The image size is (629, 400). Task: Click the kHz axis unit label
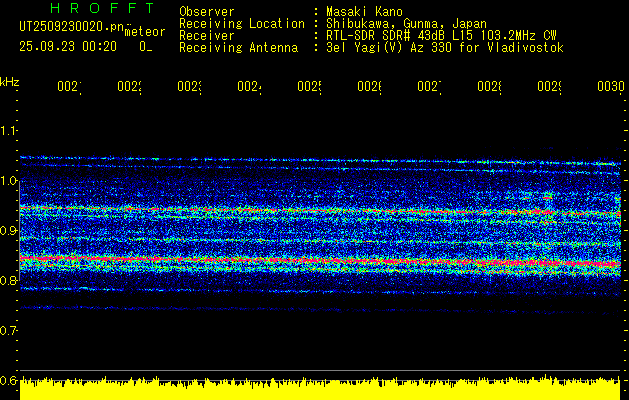(10, 82)
